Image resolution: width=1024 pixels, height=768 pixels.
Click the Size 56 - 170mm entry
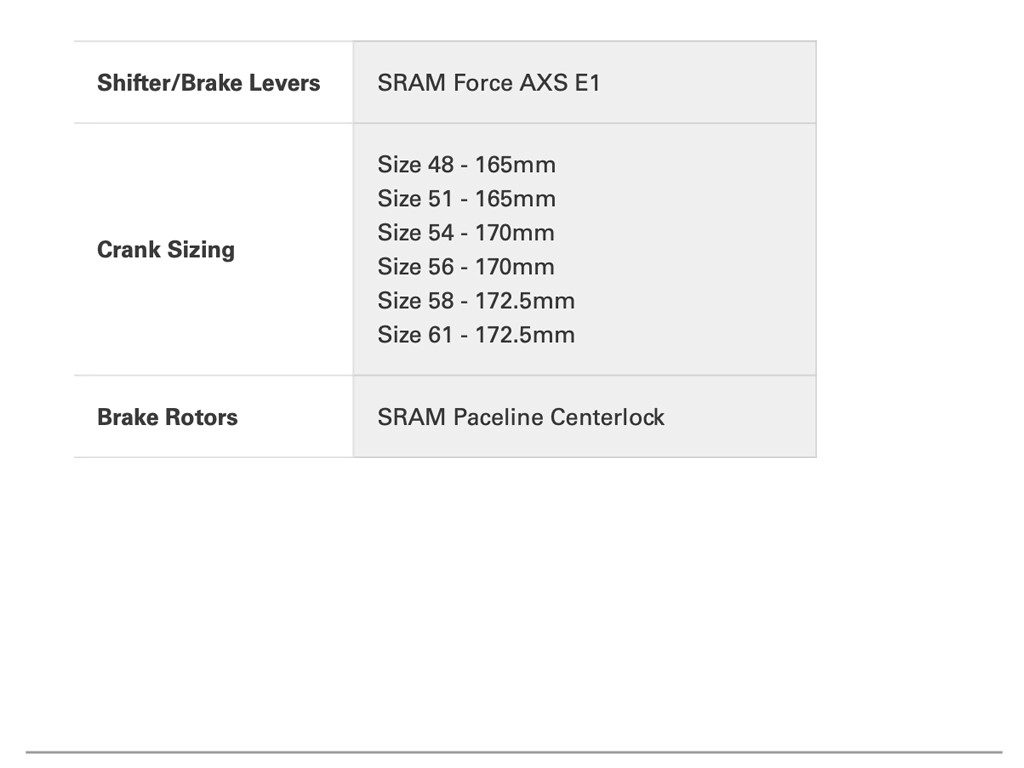click(465, 267)
